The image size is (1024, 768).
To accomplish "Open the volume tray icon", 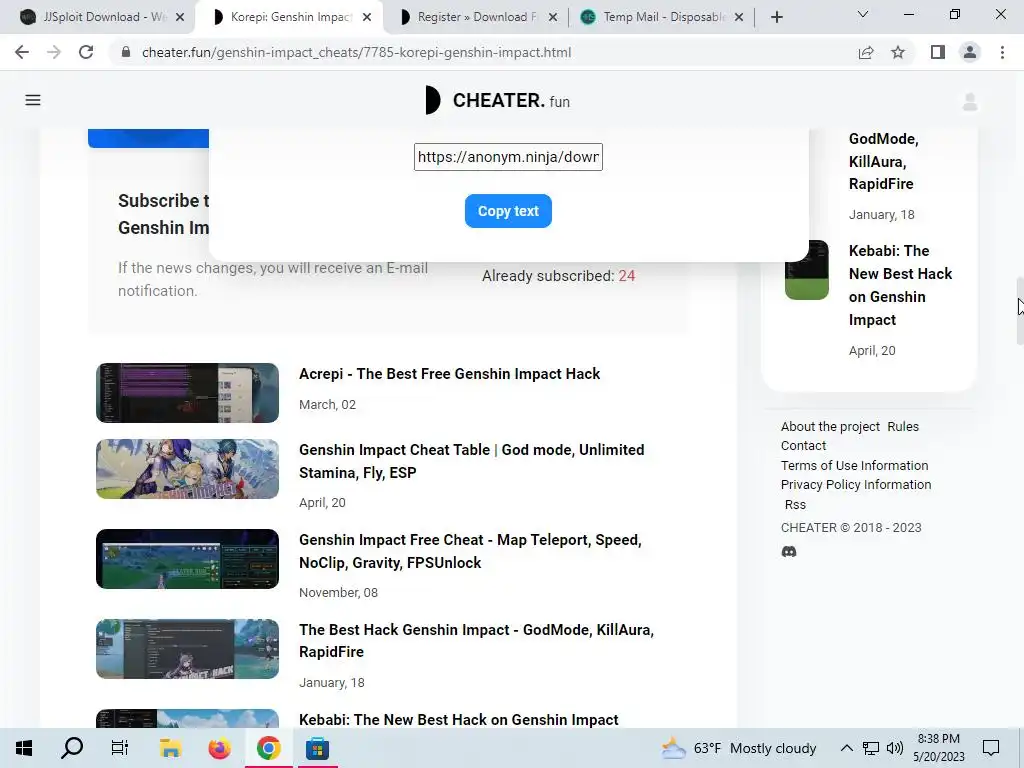I will [x=895, y=748].
